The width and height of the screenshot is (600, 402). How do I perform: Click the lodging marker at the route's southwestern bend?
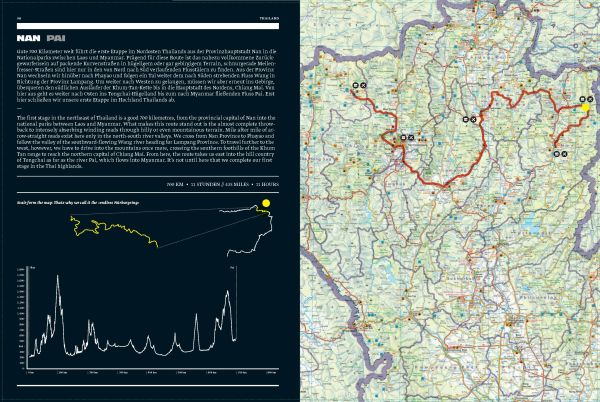pos(403,135)
